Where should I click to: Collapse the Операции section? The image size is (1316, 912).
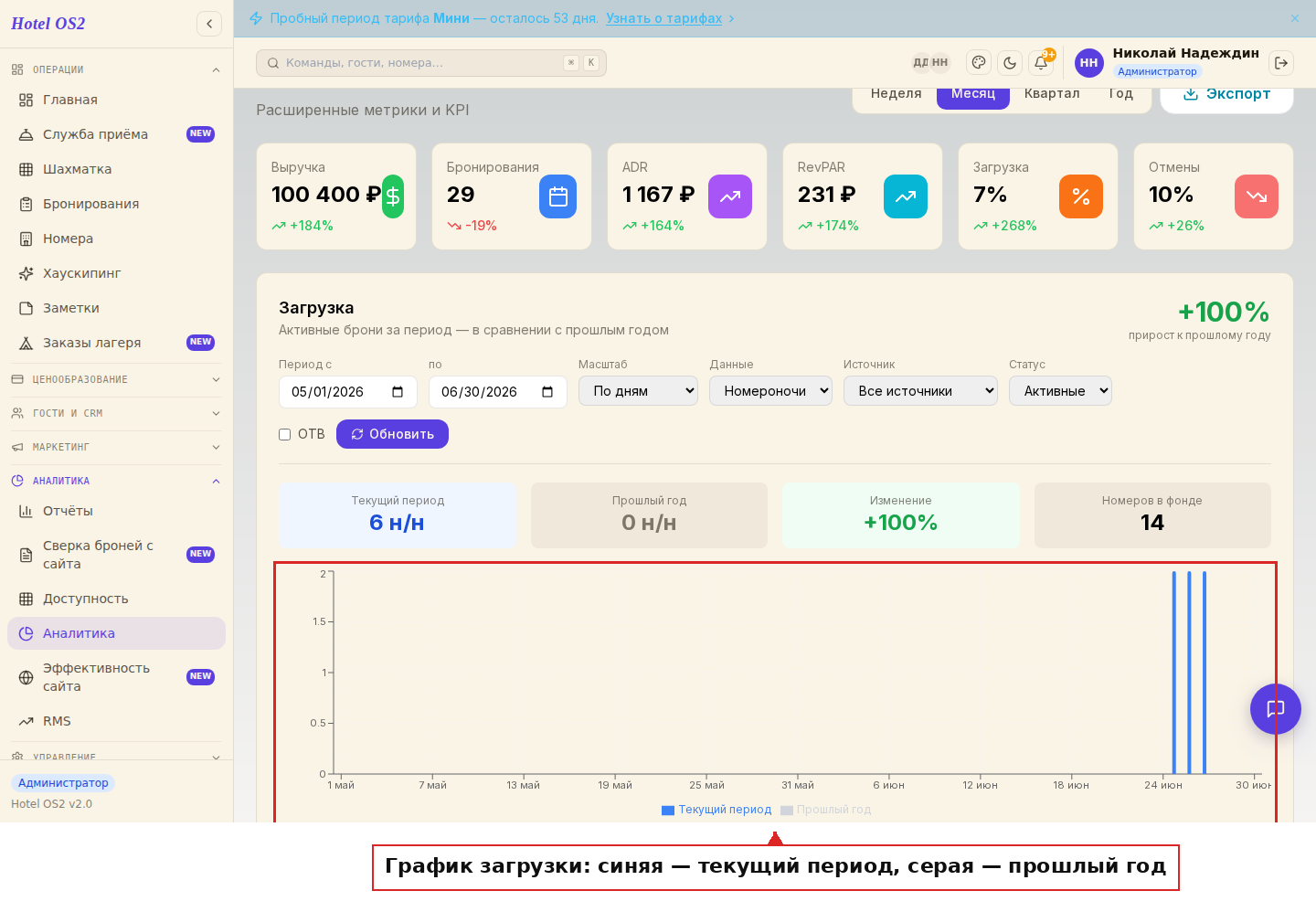pos(116,69)
